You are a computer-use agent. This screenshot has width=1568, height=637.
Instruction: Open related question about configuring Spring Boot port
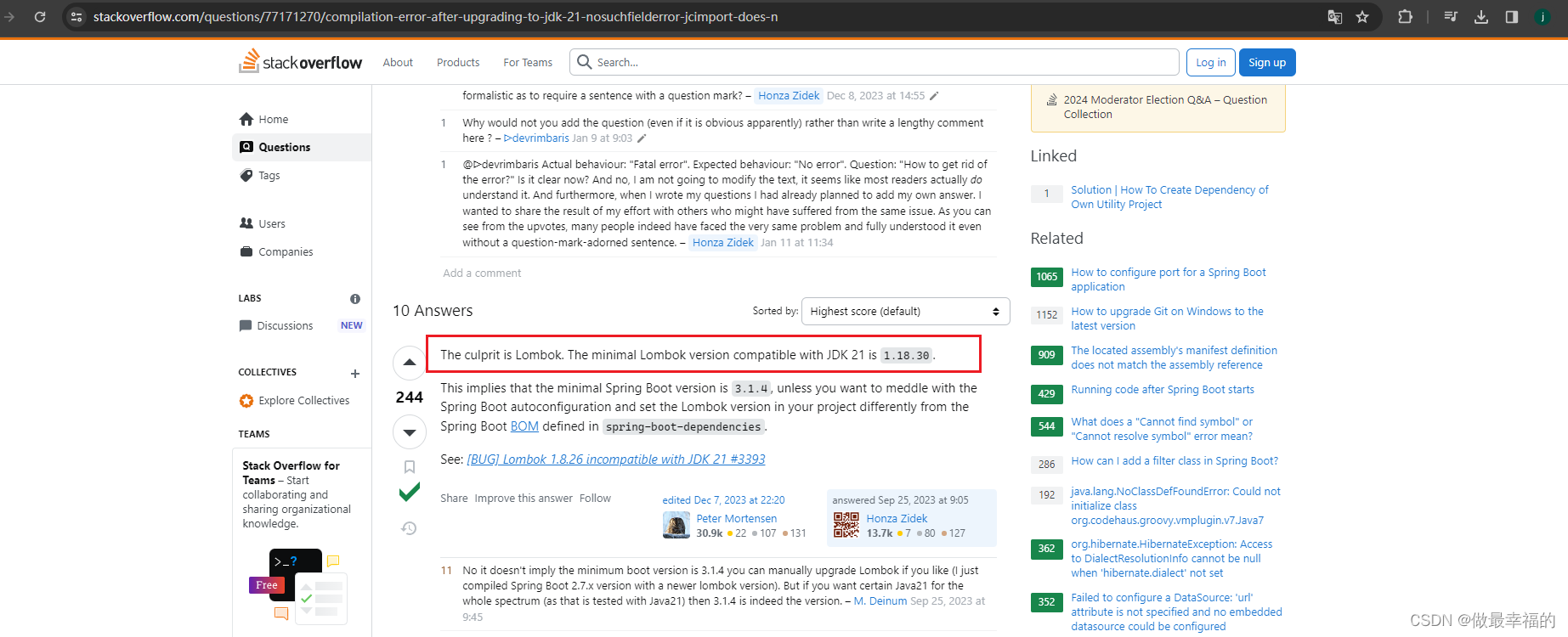(x=1169, y=279)
